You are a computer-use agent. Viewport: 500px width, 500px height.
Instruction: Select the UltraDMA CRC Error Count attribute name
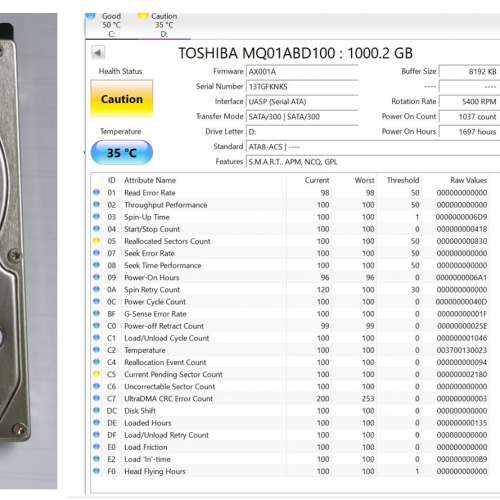point(168,399)
